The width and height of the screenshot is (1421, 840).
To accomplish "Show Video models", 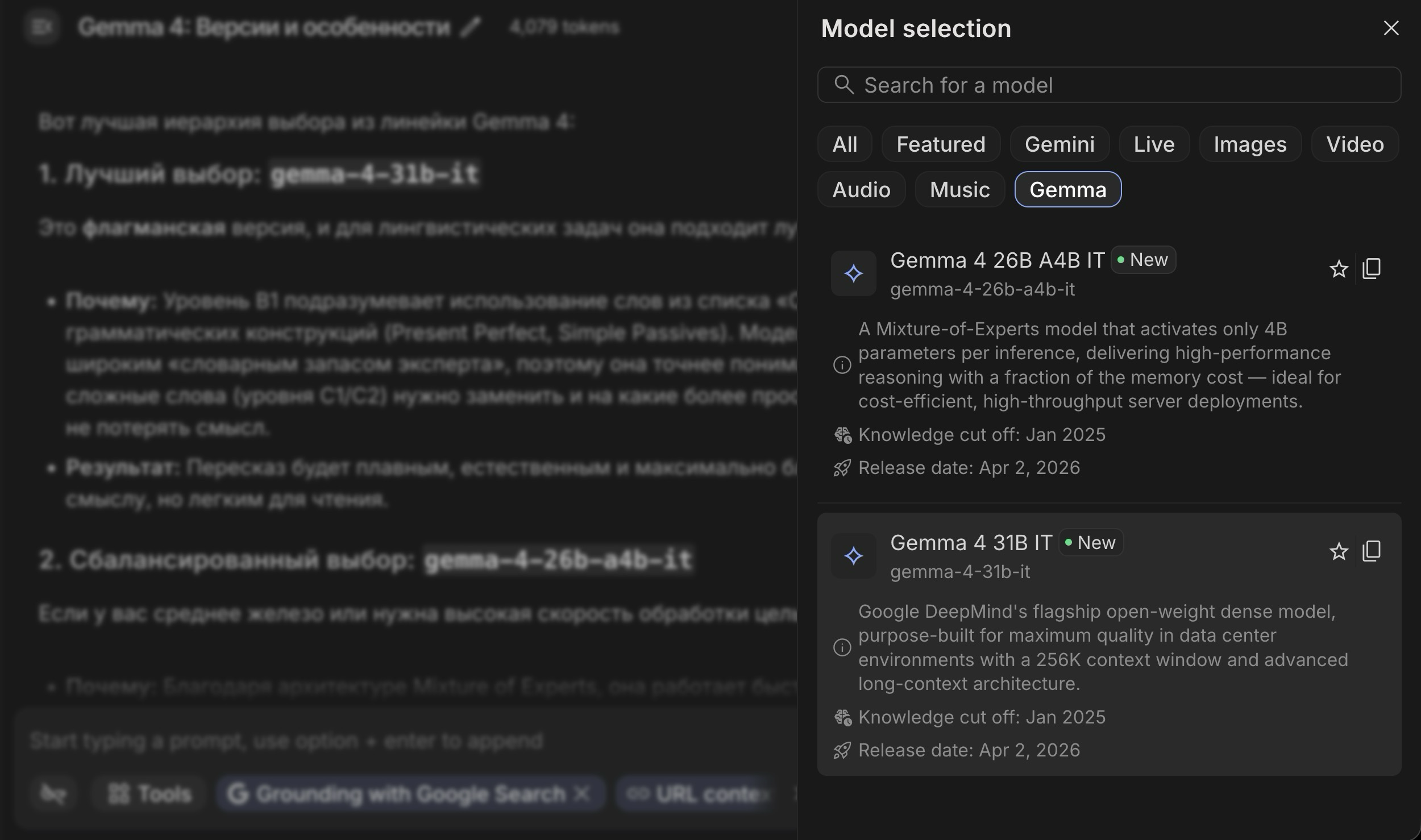I will (1355, 144).
